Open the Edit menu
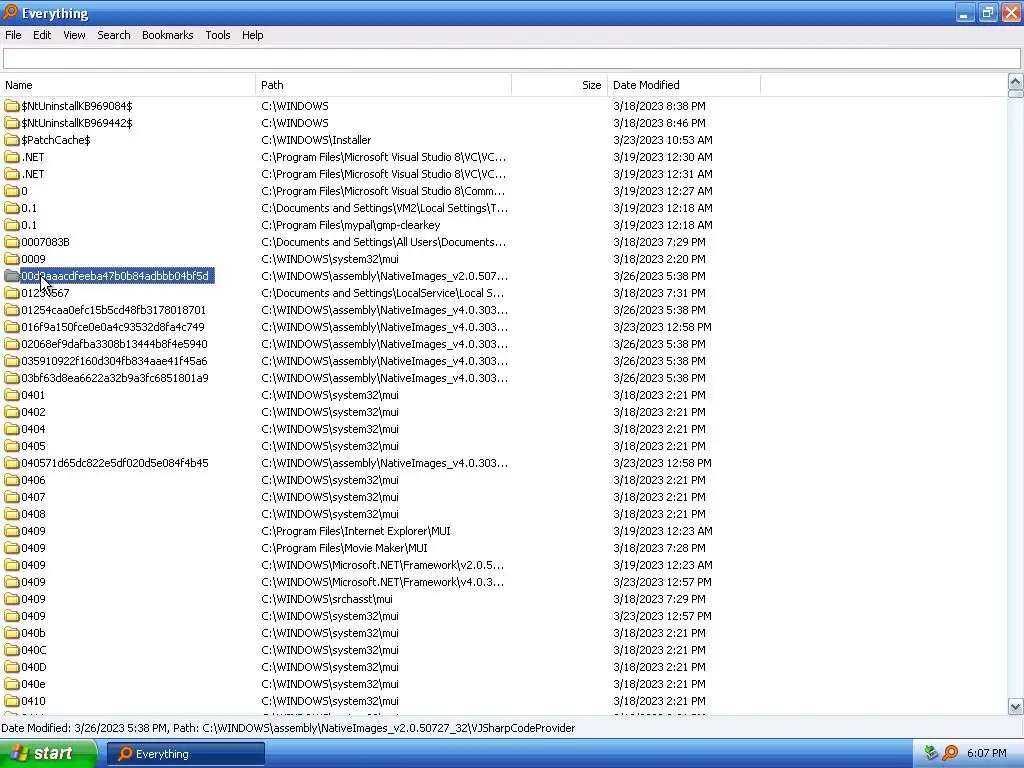Viewport: 1024px width, 768px height. 42,35
